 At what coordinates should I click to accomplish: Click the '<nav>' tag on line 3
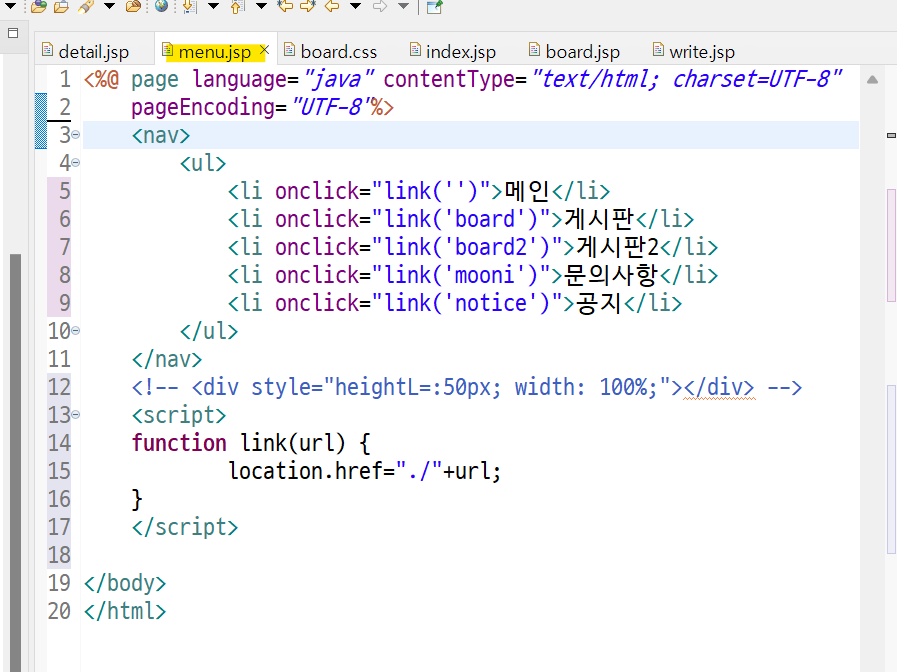161,136
